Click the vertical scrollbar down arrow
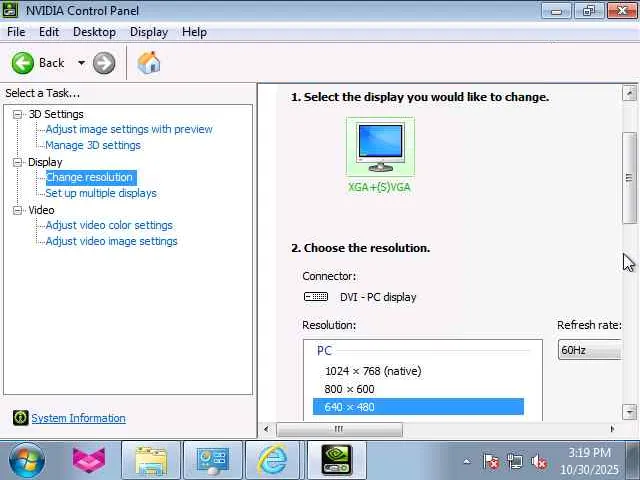This screenshot has height=480, width=640. pos(629,412)
